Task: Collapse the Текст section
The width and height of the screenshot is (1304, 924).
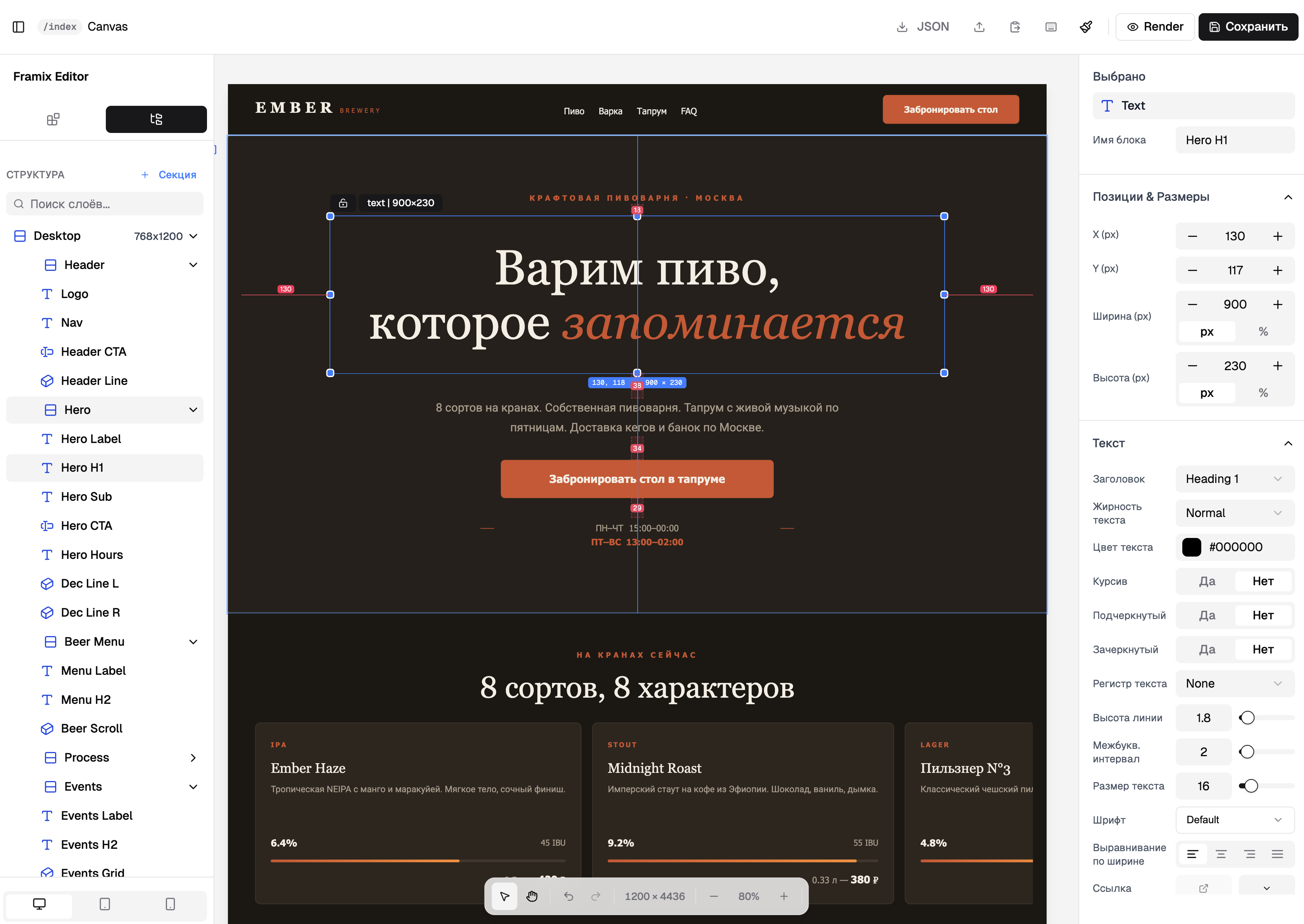Action: click(x=1288, y=444)
